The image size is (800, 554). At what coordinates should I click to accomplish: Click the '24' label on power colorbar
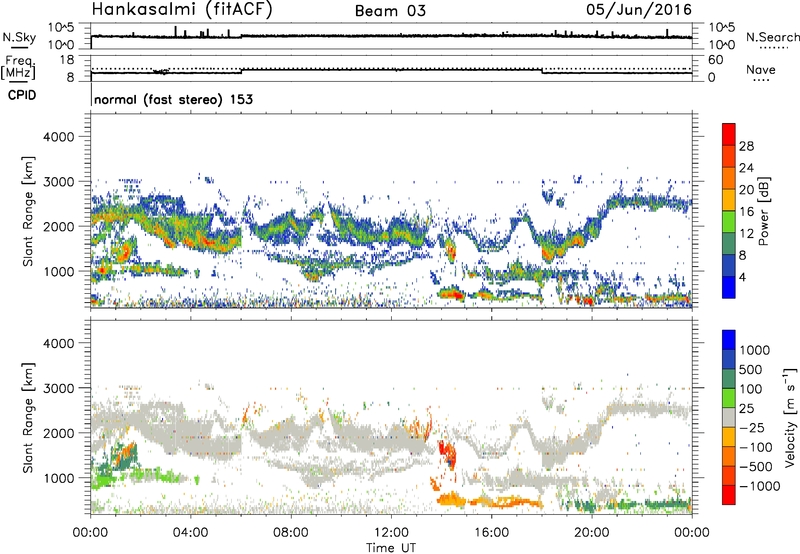click(x=746, y=168)
